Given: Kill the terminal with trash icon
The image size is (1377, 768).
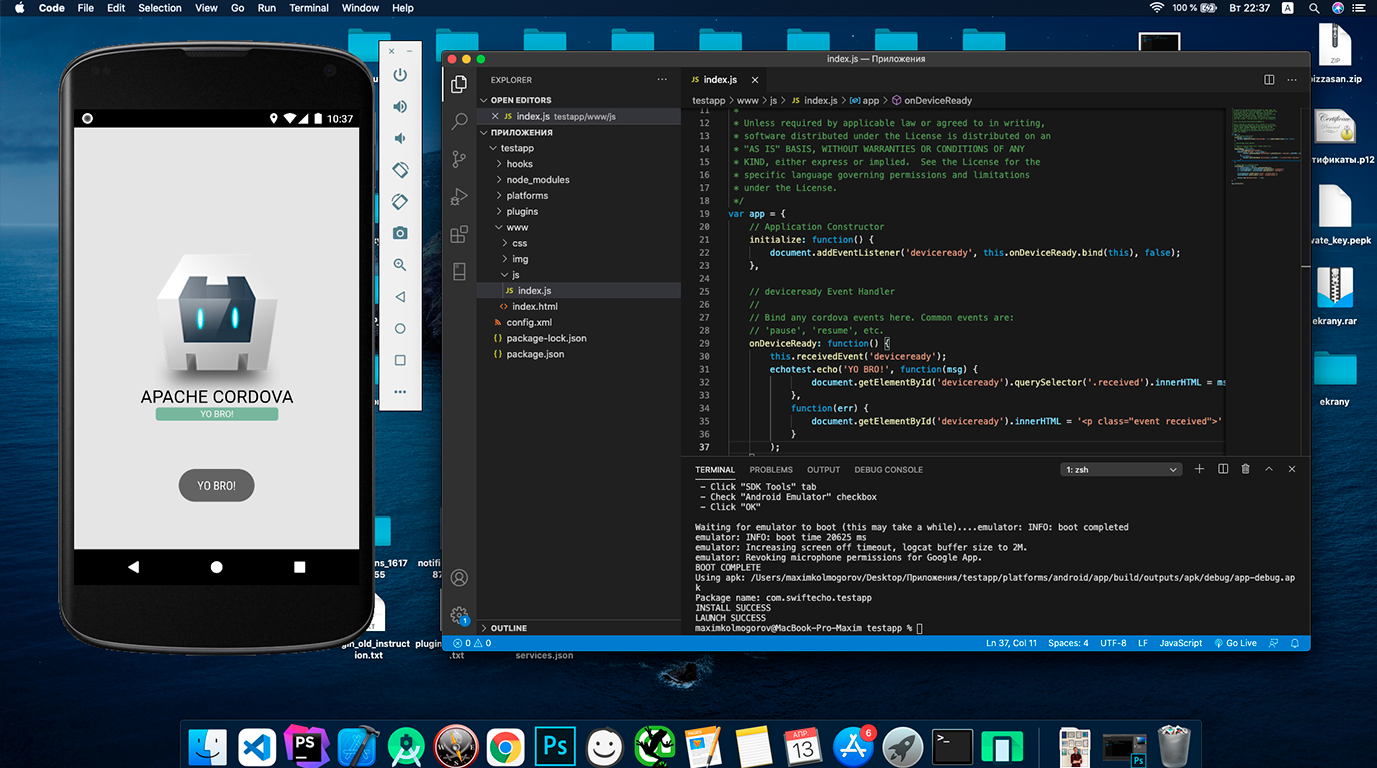Looking at the screenshot, I should click(1246, 469).
